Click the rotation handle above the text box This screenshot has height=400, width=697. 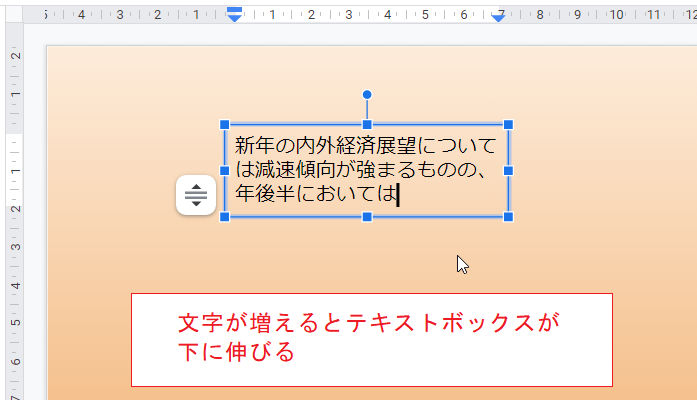pos(367,95)
